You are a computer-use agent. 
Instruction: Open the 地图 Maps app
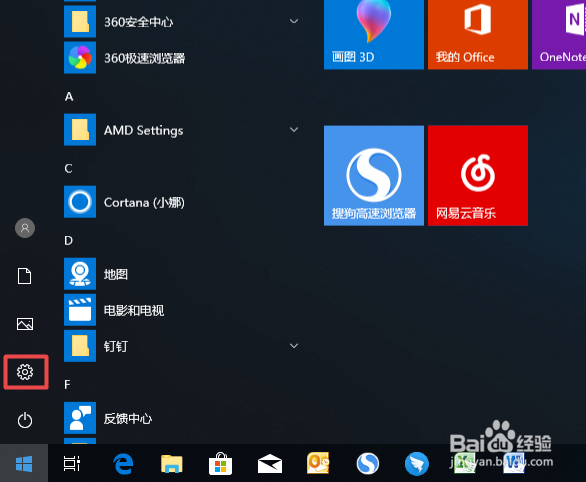[x=183, y=274]
